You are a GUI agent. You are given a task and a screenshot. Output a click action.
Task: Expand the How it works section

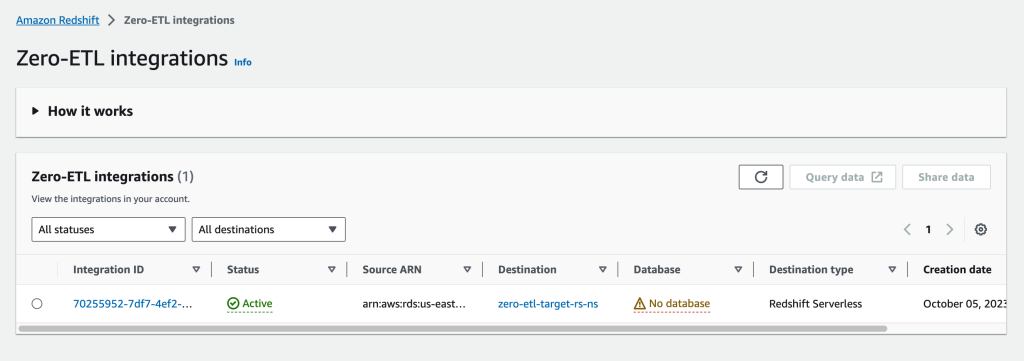[x=82, y=111]
